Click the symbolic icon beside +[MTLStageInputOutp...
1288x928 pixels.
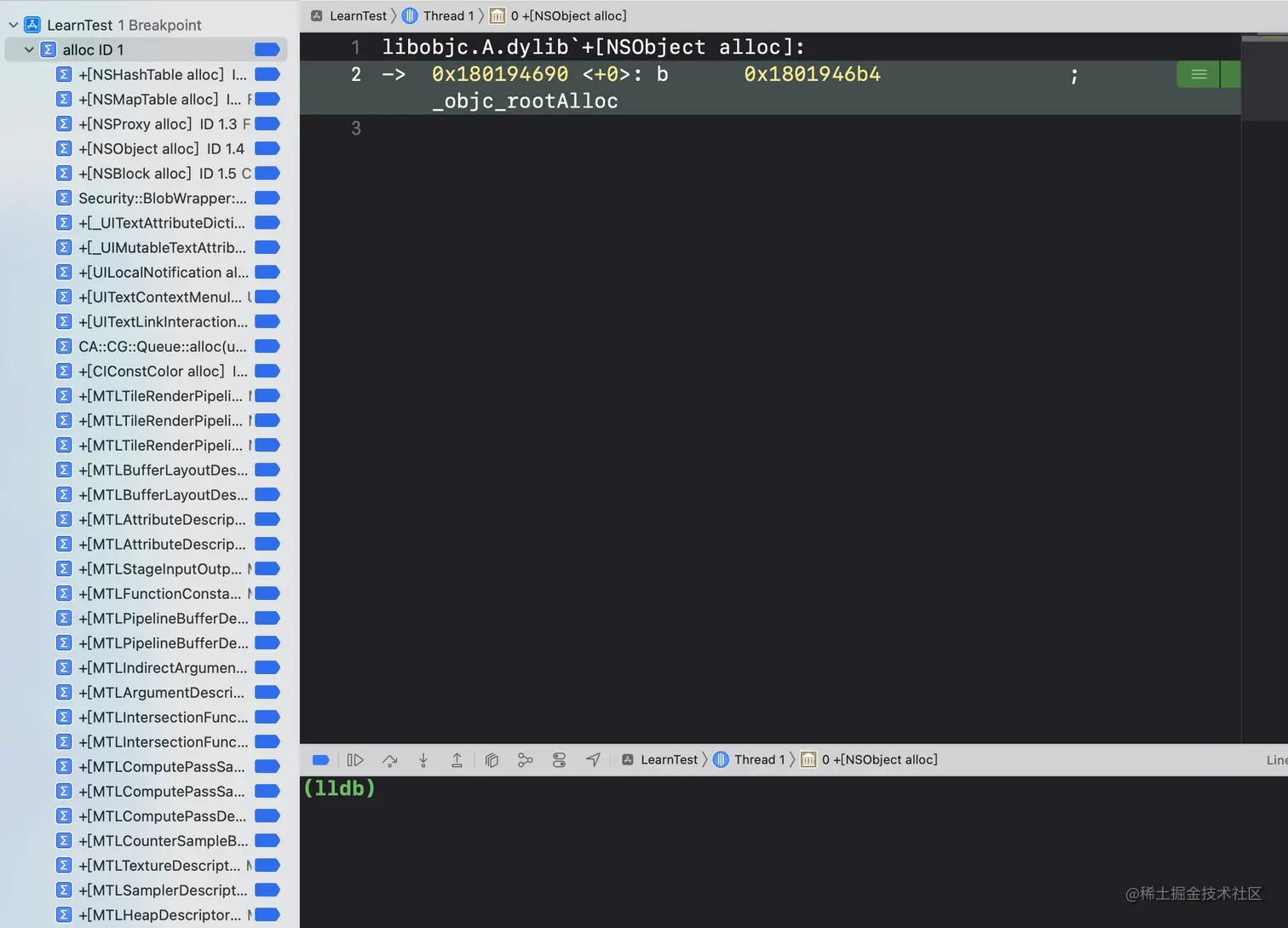pos(64,568)
